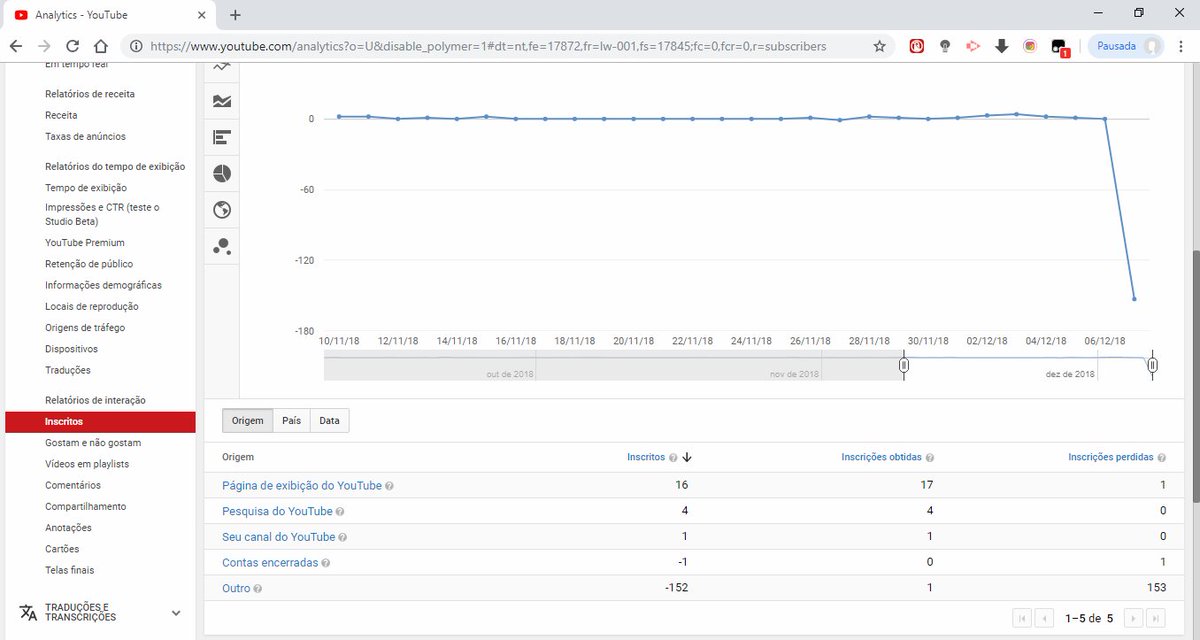
Task: Open Inscritos report in sidebar
Action: (100, 422)
